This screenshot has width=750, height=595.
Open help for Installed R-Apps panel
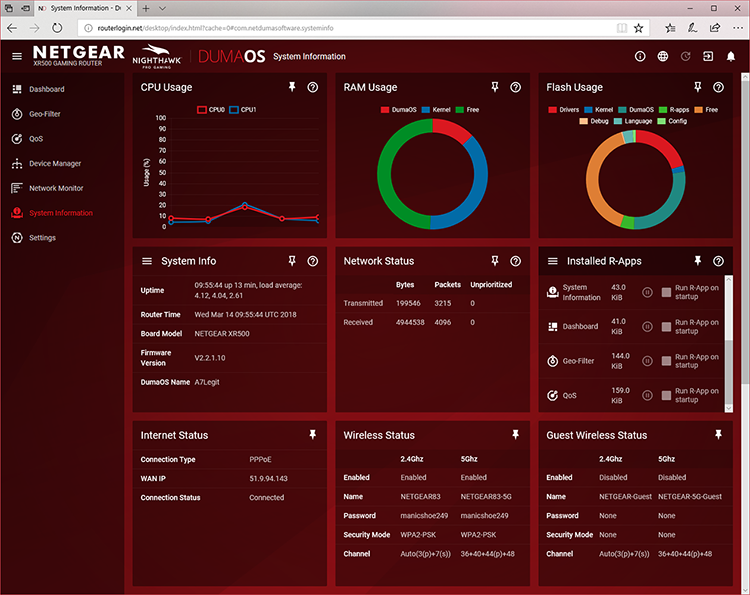[x=718, y=261]
